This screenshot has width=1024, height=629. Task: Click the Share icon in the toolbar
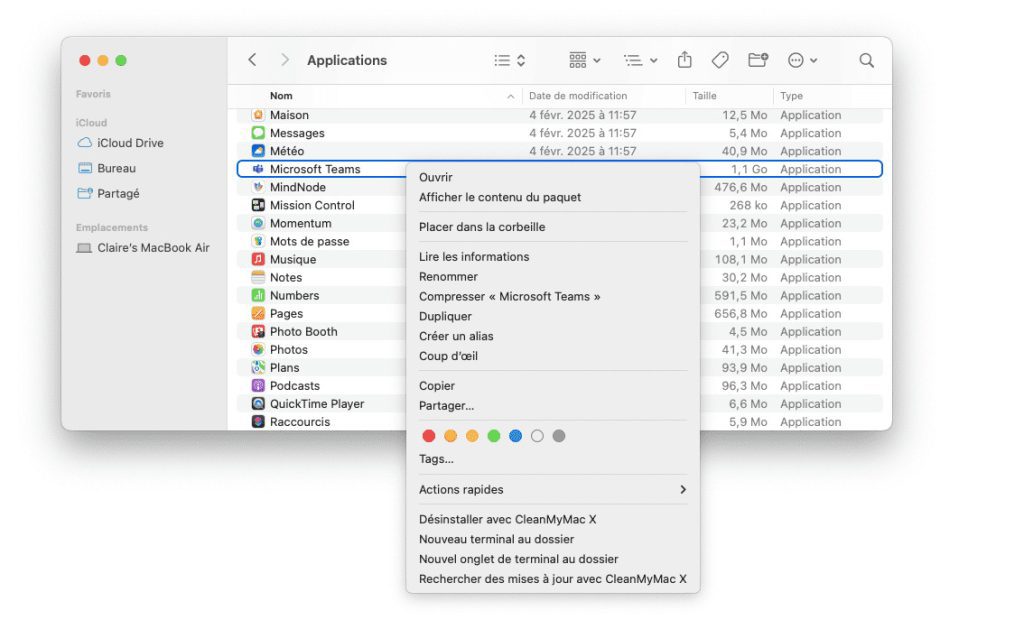(684, 59)
